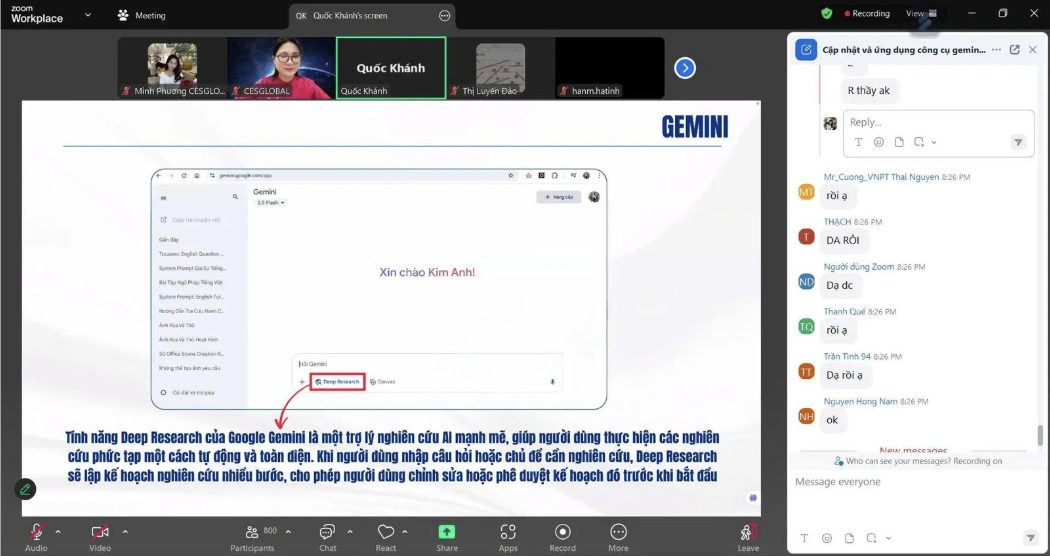Expand screenshot options arrow in Reply box

pos(933,142)
